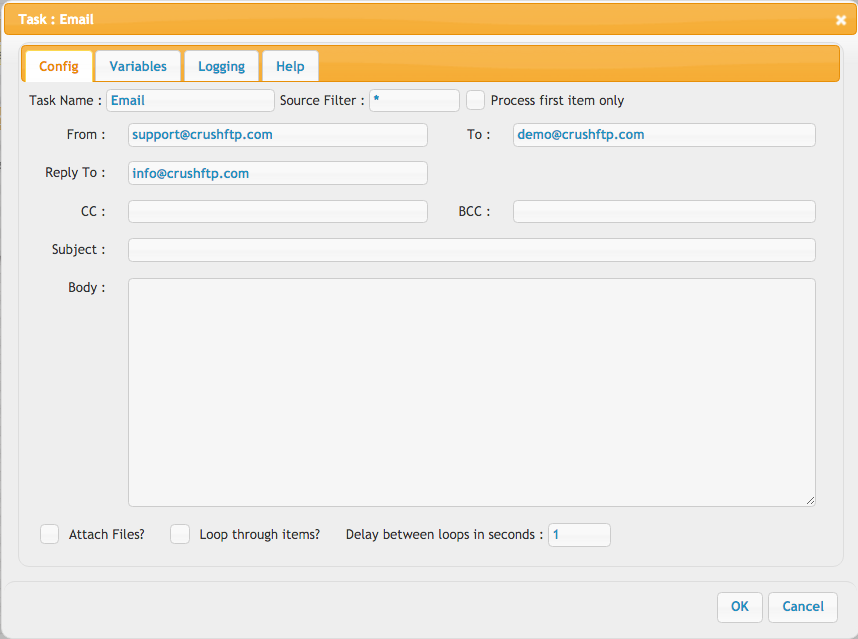Focus the Subject input field
Viewport: 858px width, 639px height.
click(x=472, y=249)
